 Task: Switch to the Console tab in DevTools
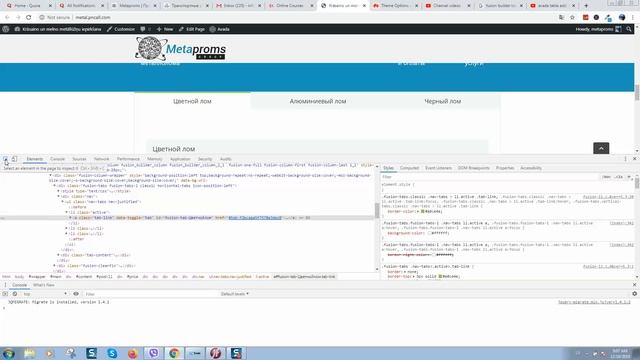click(58, 159)
